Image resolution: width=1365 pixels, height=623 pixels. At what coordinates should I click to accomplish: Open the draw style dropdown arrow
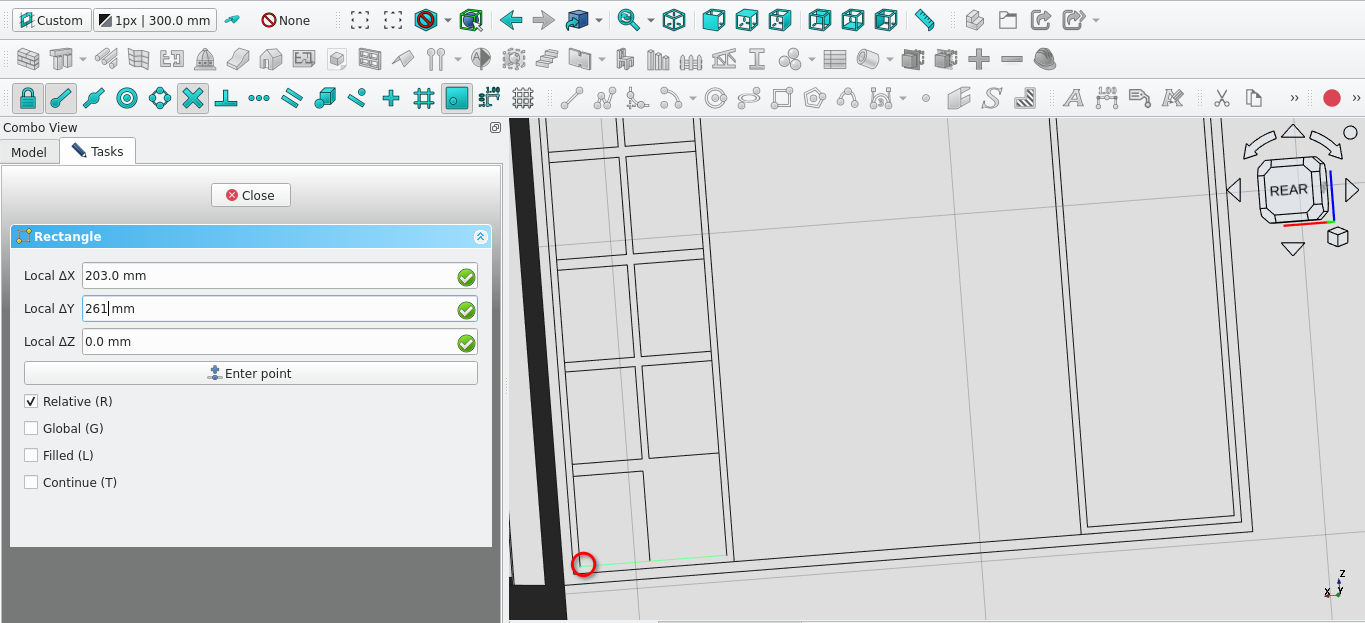click(447, 21)
